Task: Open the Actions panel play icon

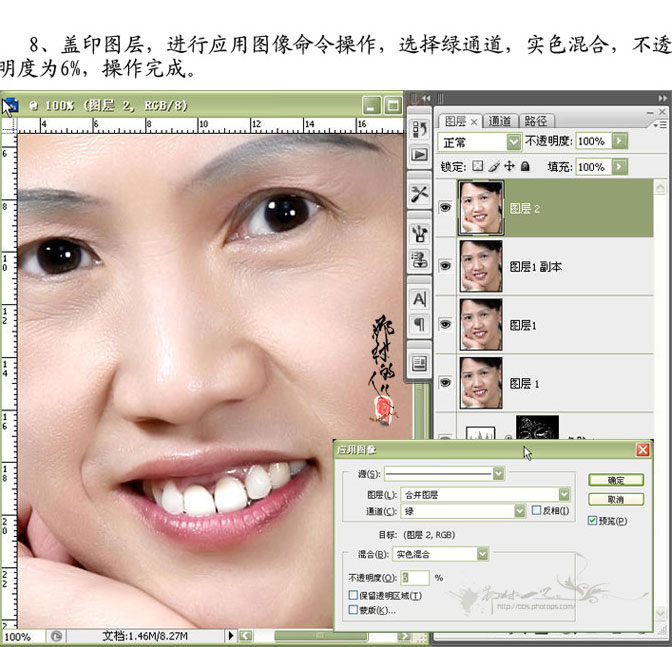Action: coord(419,154)
